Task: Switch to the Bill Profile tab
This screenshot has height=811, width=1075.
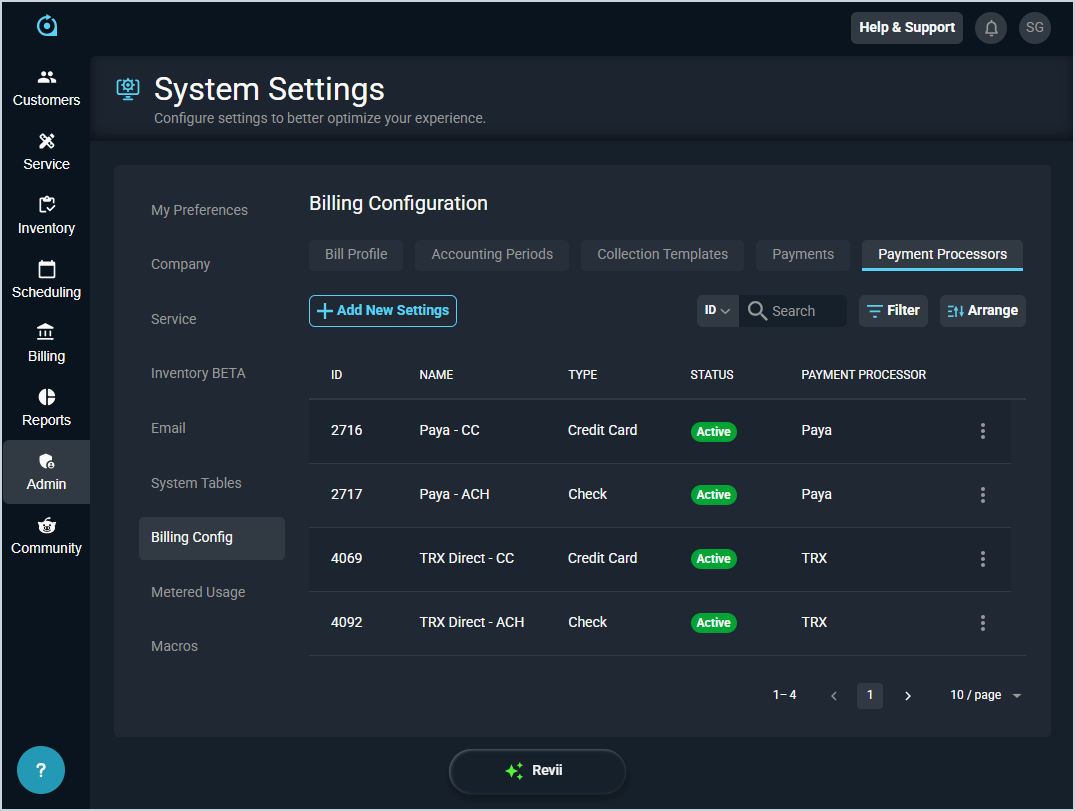Action: click(x=356, y=254)
